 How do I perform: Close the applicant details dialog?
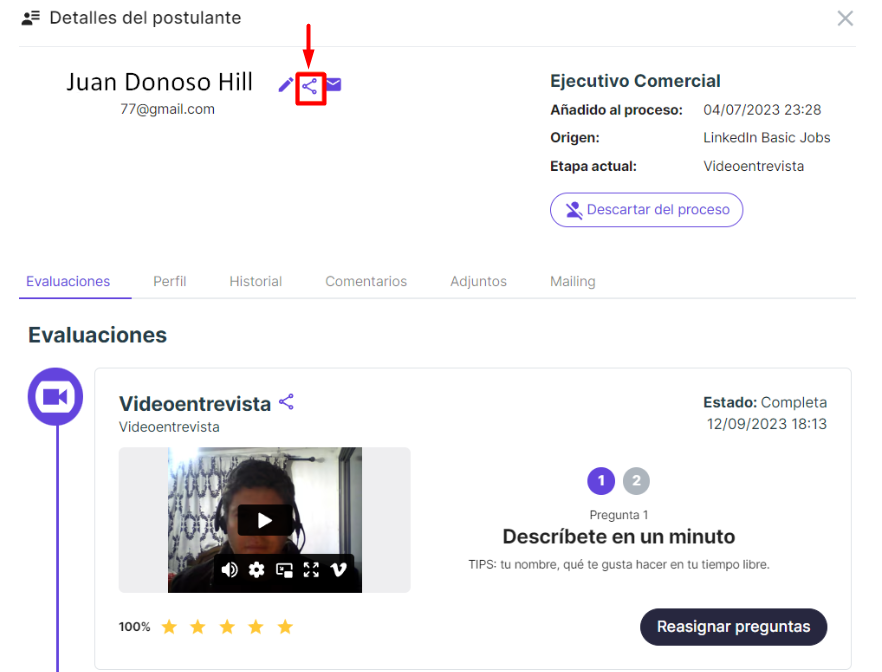[x=845, y=18]
